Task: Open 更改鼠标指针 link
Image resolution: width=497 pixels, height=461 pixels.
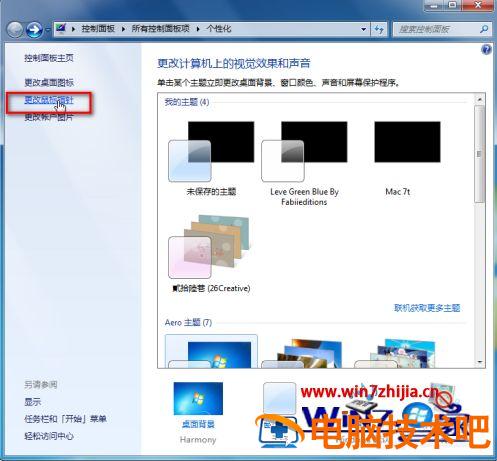Action: 49,100
